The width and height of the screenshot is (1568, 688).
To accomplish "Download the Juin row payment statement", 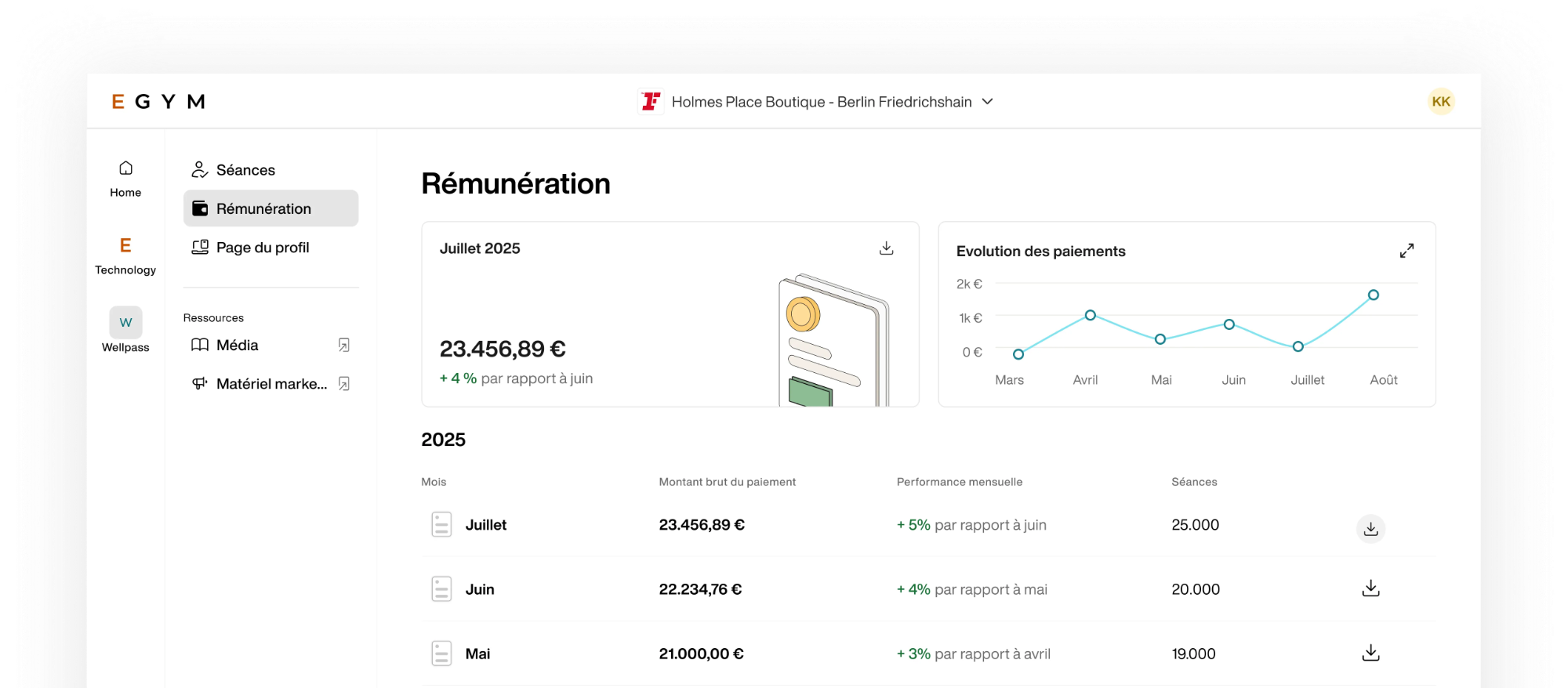I will pos(1370,588).
